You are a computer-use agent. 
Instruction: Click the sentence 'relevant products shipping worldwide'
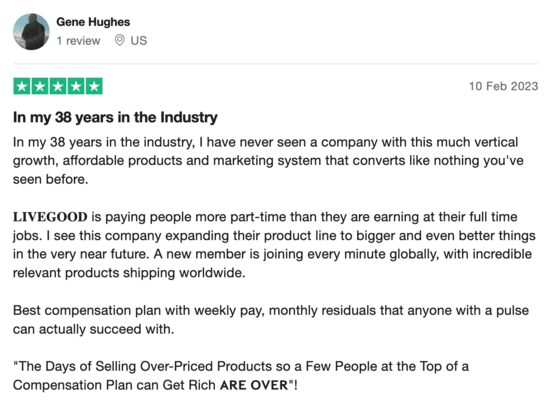[129, 273]
